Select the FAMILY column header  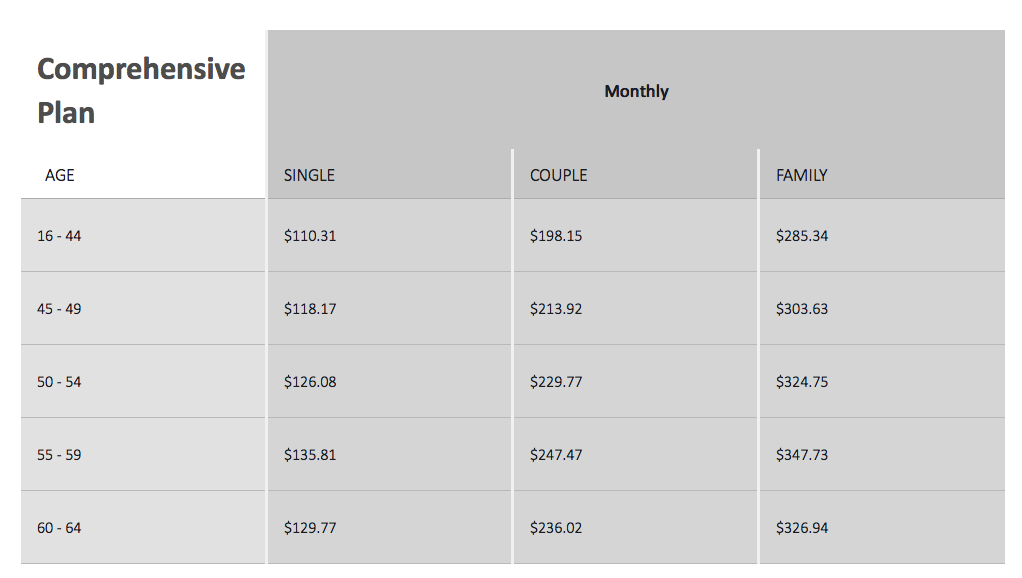pyautogui.click(x=801, y=175)
